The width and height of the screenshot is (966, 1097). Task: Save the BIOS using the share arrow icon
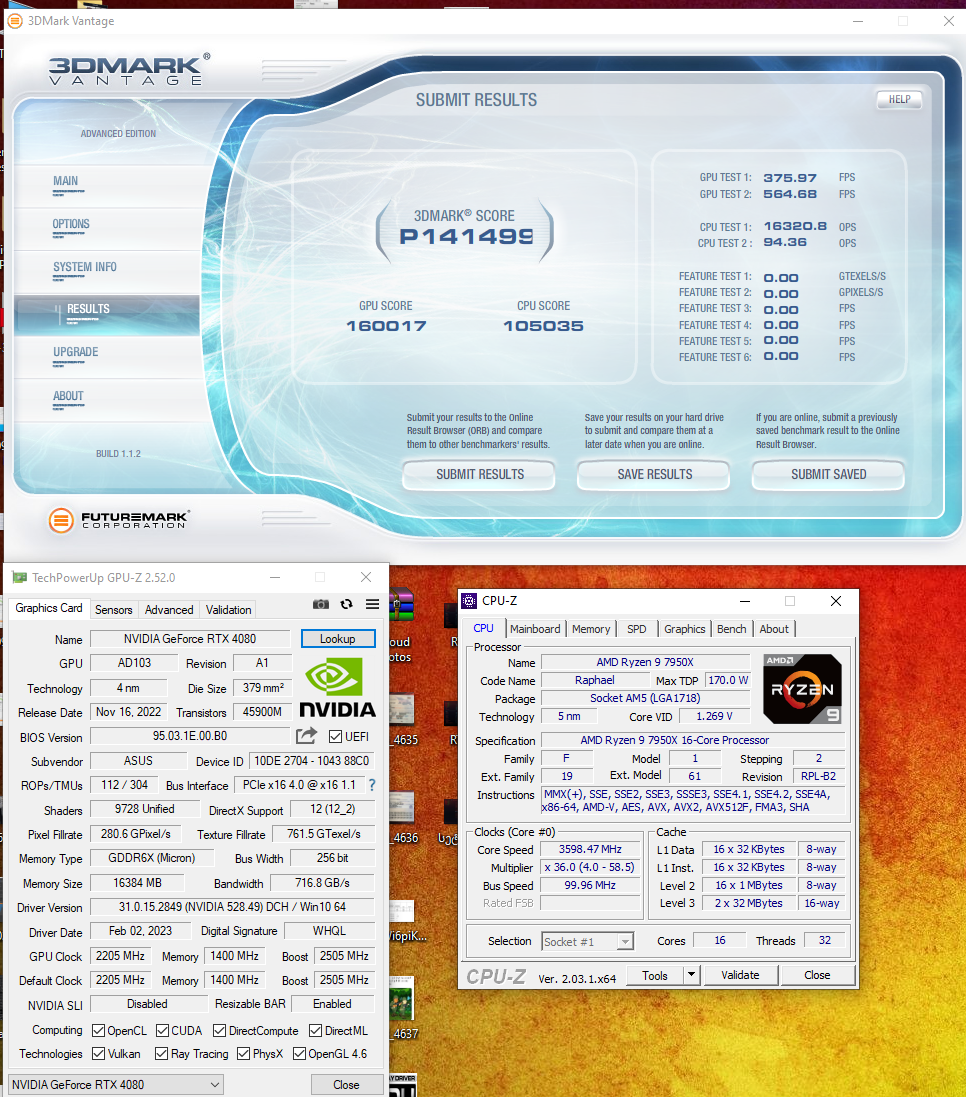(306, 736)
